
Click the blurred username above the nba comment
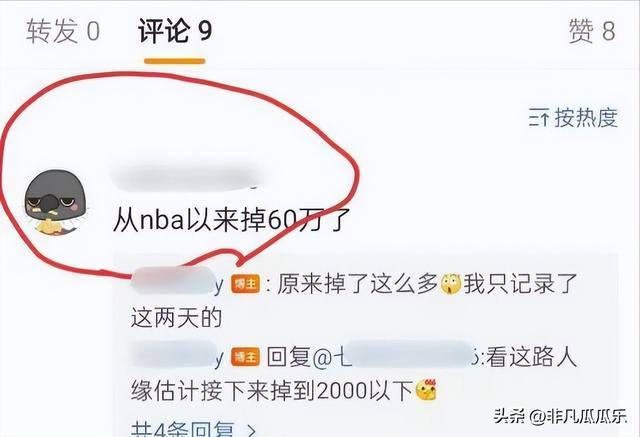pyautogui.click(x=187, y=177)
